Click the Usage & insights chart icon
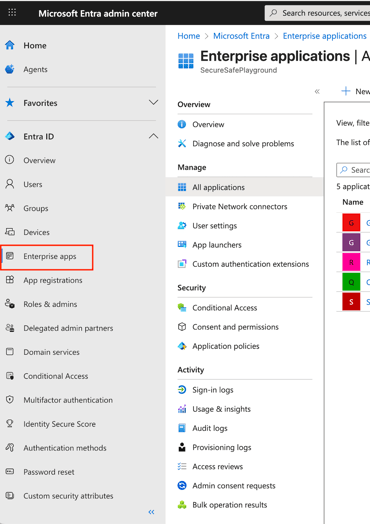The image size is (370, 524). [x=182, y=409]
